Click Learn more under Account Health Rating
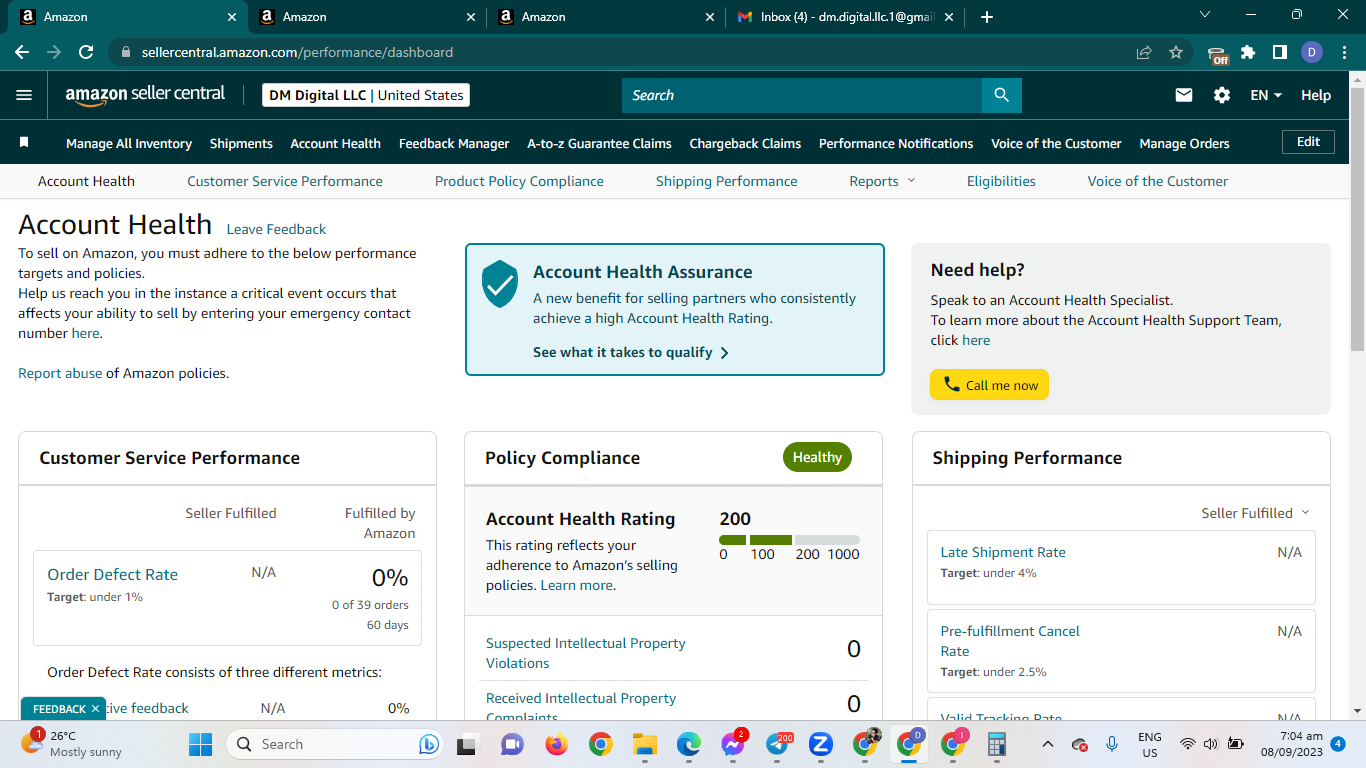The height and width of the screenshot is (768, 1366). click(x=577, y=585)
